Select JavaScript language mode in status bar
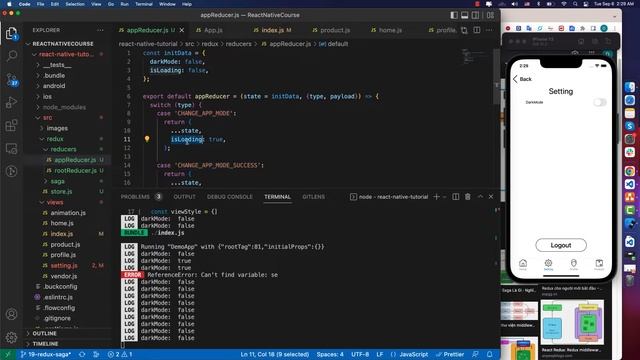640x360 pixels. tap(413, 354)
